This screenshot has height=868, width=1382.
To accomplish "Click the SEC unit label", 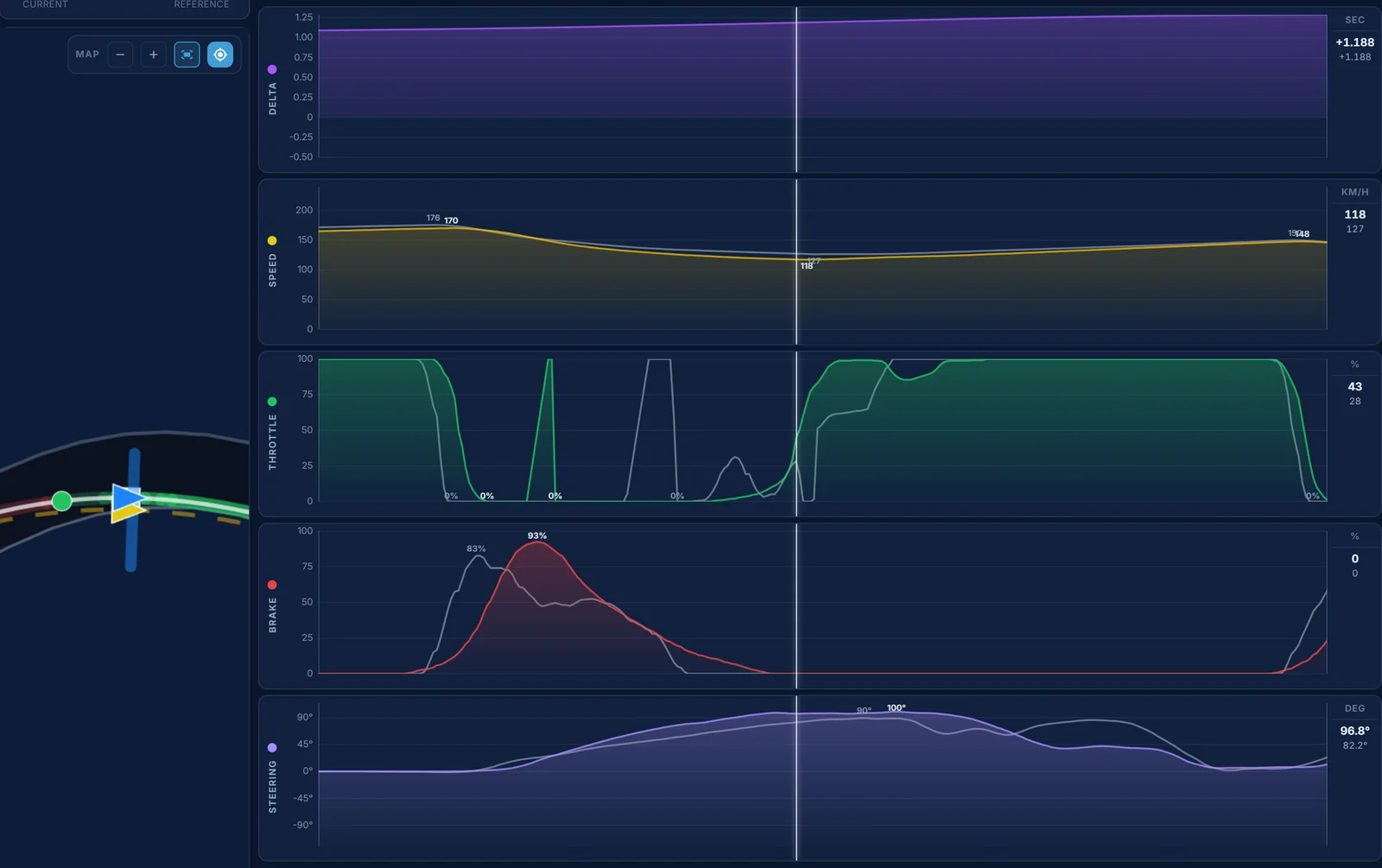I will (x=1354, y=20).
